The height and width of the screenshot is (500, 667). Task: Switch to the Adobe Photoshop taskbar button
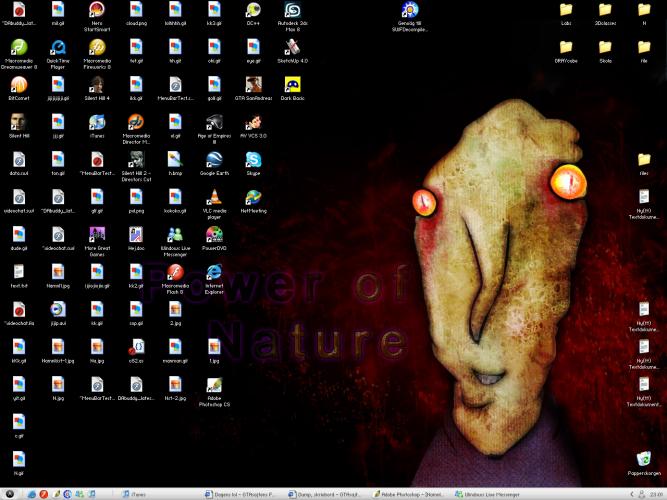point(409,494)
